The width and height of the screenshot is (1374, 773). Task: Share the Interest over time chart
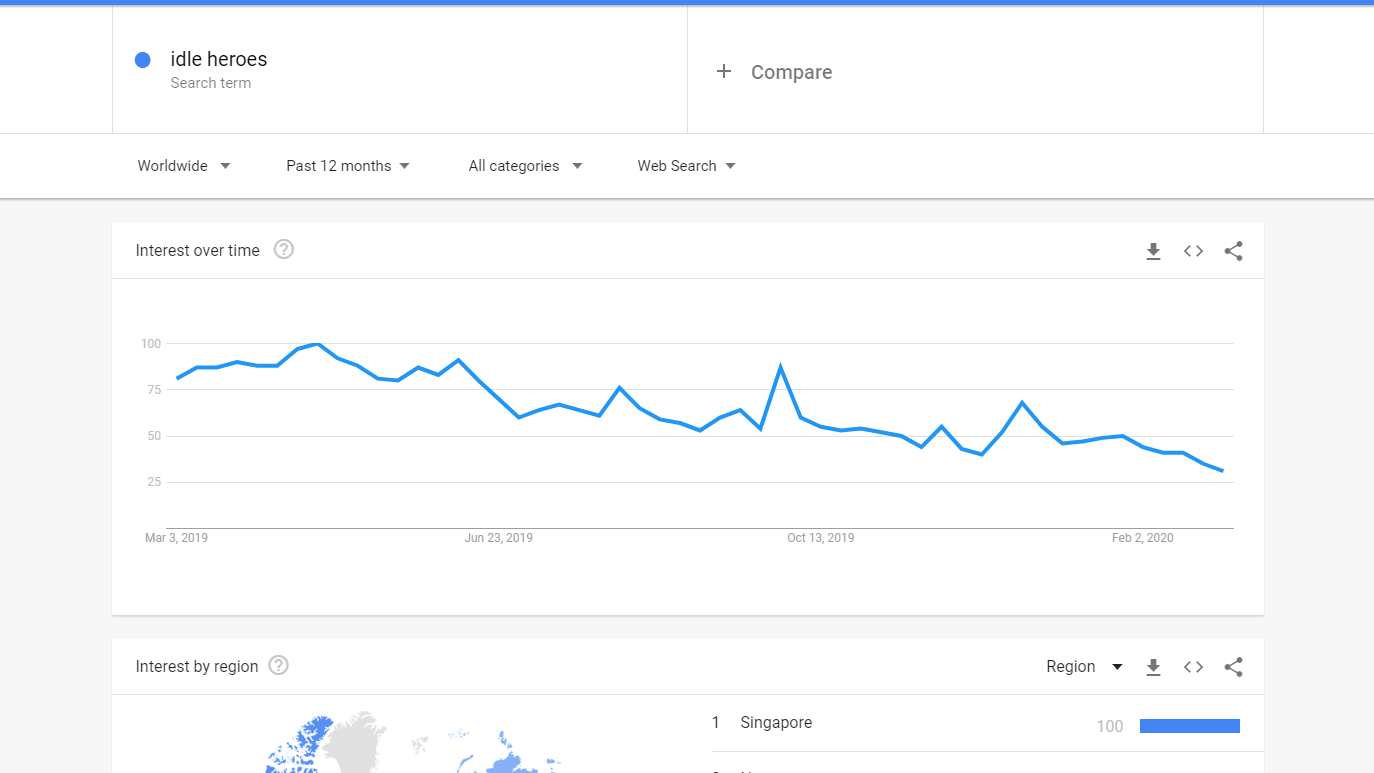[1233, 251]
